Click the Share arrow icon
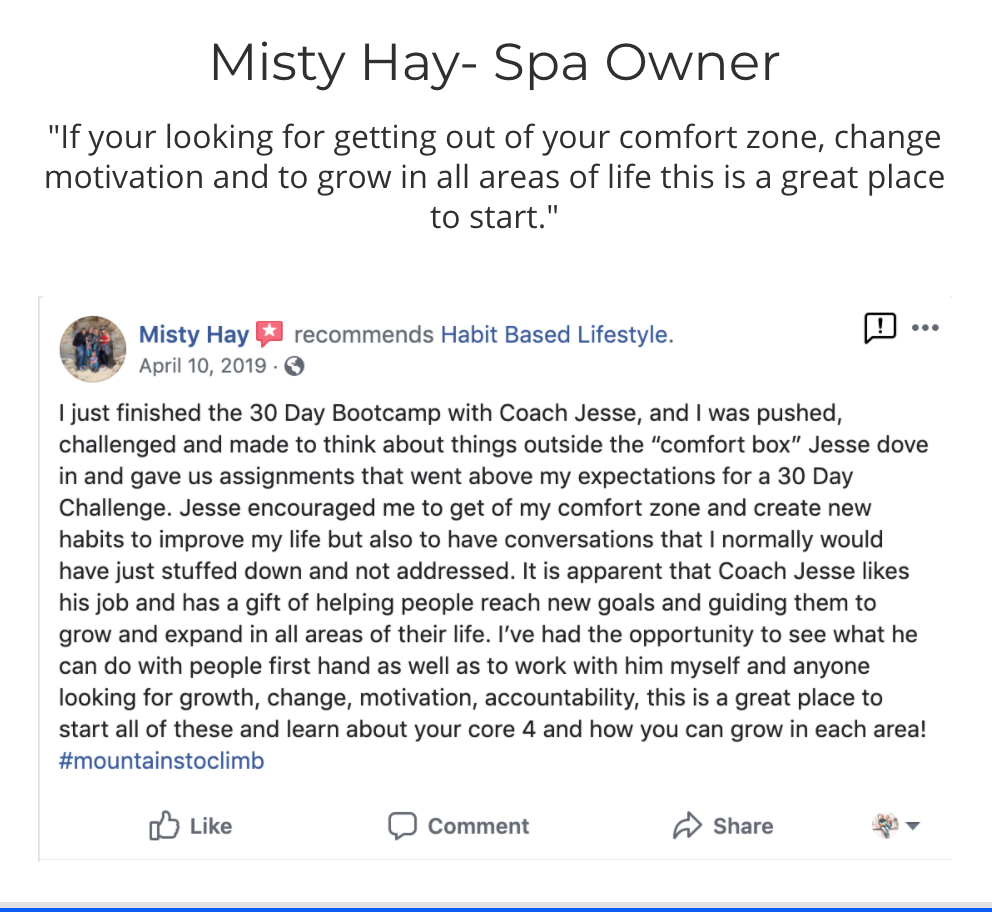Viewport: 992px width, 912px height. point(687,825)
